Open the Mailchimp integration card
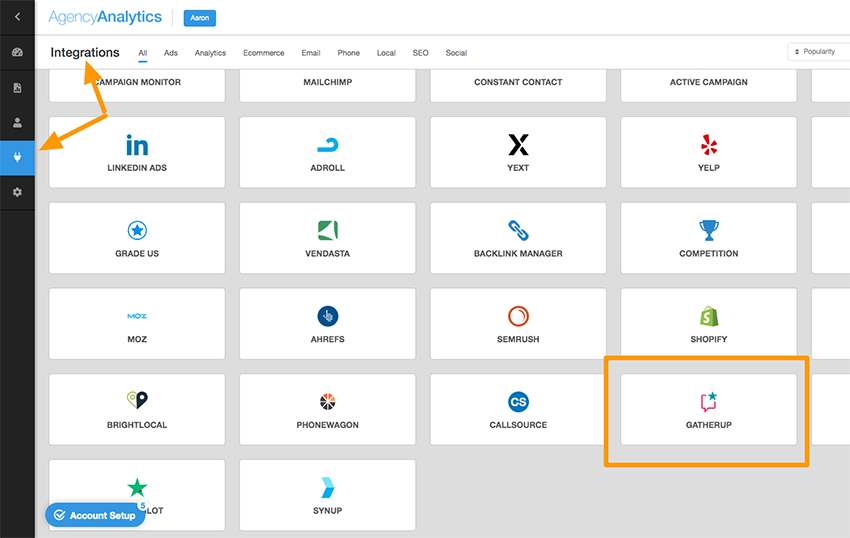The height and width of the screenshot is (538, 850). pyautogui.click(x=327, y=85)
